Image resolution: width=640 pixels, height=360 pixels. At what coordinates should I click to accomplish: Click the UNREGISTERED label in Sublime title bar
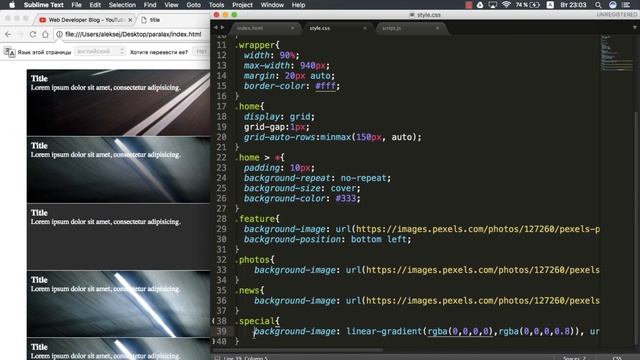coord(617,14)
